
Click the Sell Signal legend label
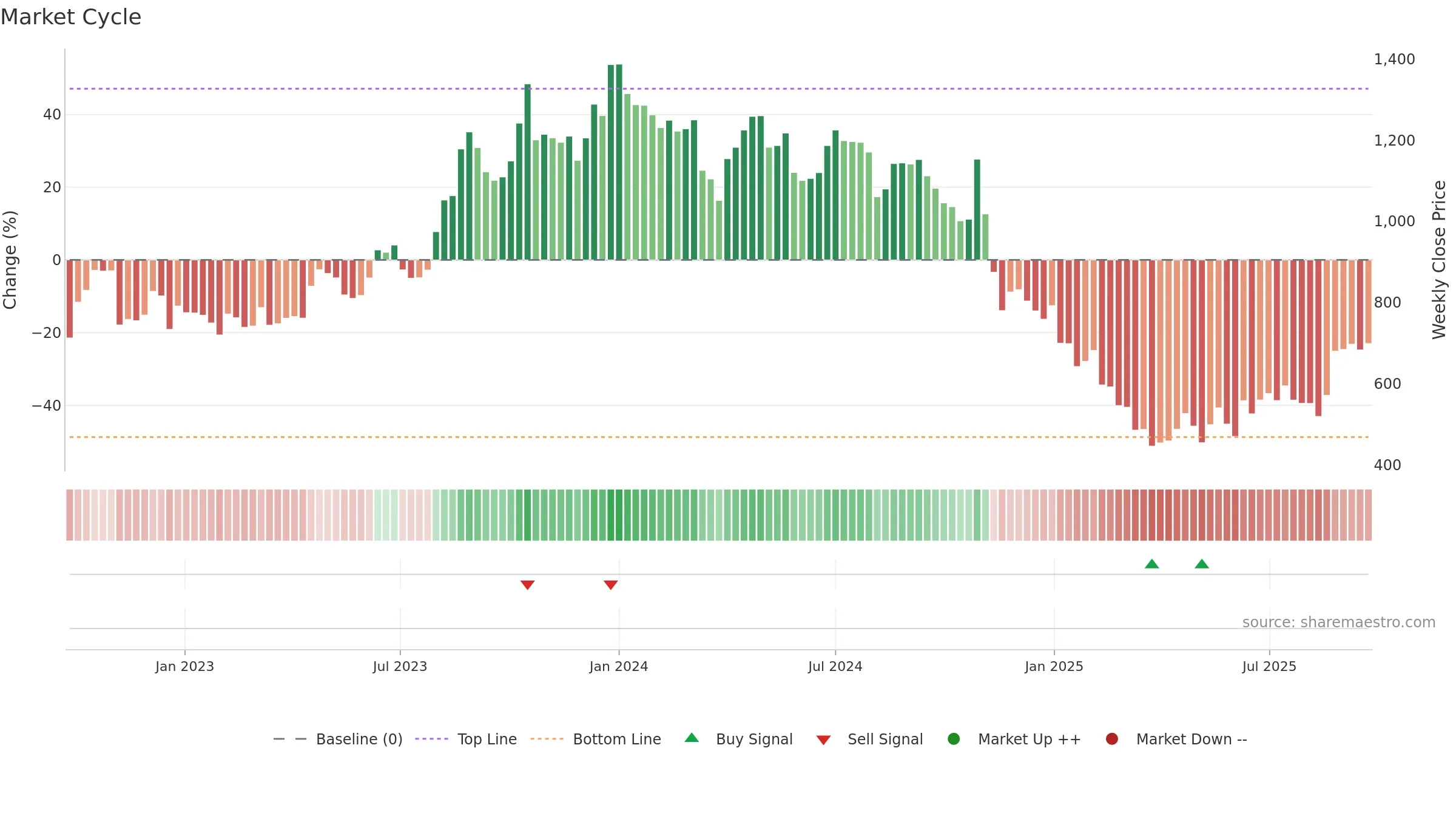point(885,739)
